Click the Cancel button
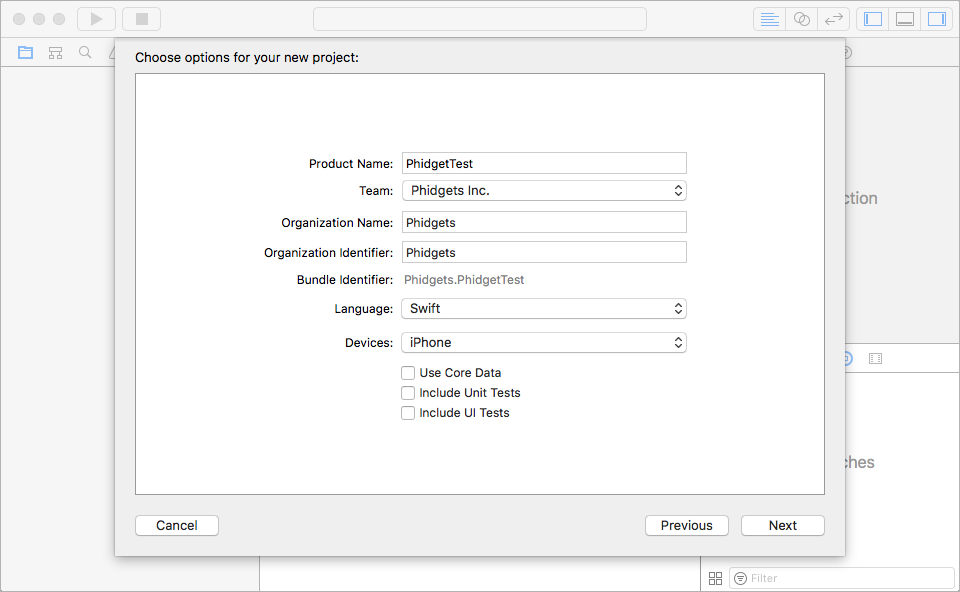The height and width of the screenshot is (592, 960). click(x=177, y=525)
